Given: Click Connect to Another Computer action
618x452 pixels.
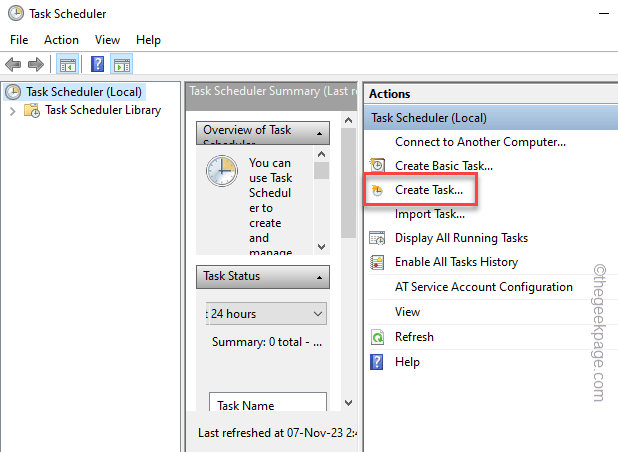Looking at the screenshot, I should pyautogui.click(x=480, y=142).
